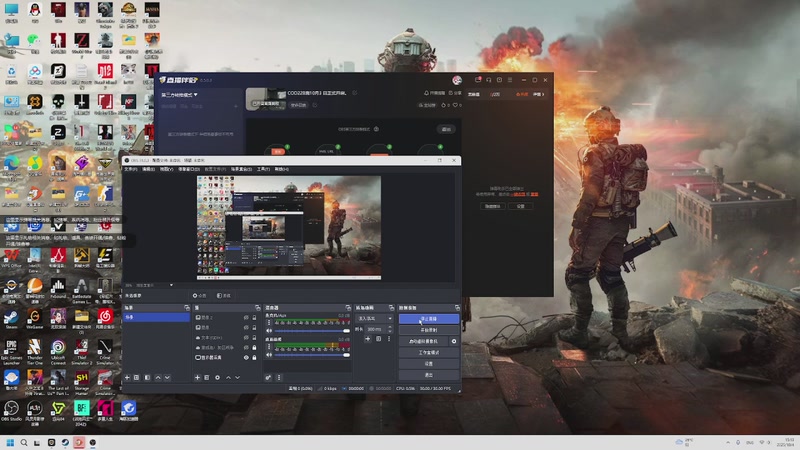This screenshot has height=450, width=800.
Task: Toggle lock on the second image source
Action: pos(254,328)
